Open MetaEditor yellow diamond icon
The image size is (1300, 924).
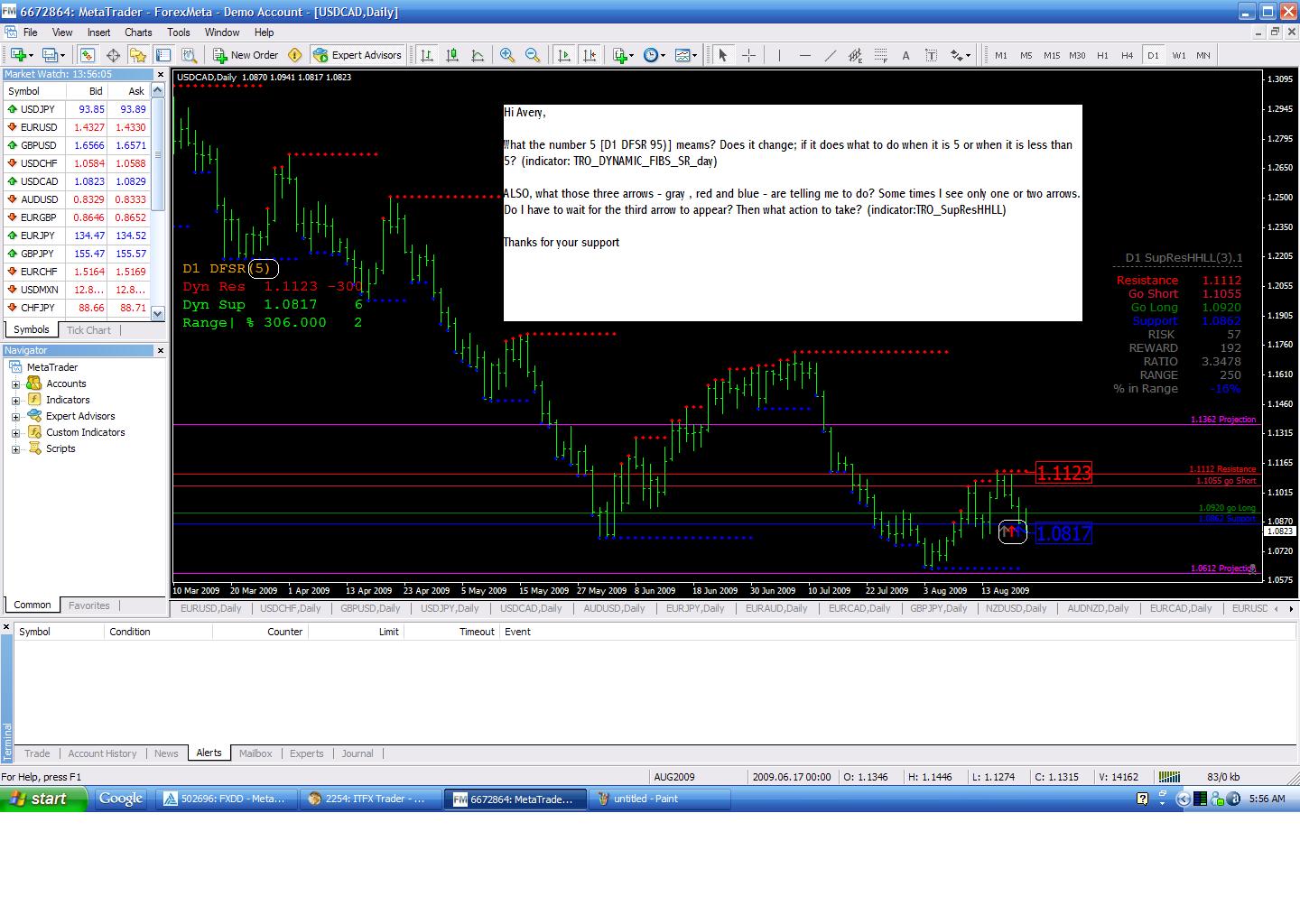(x=294, y=55)
